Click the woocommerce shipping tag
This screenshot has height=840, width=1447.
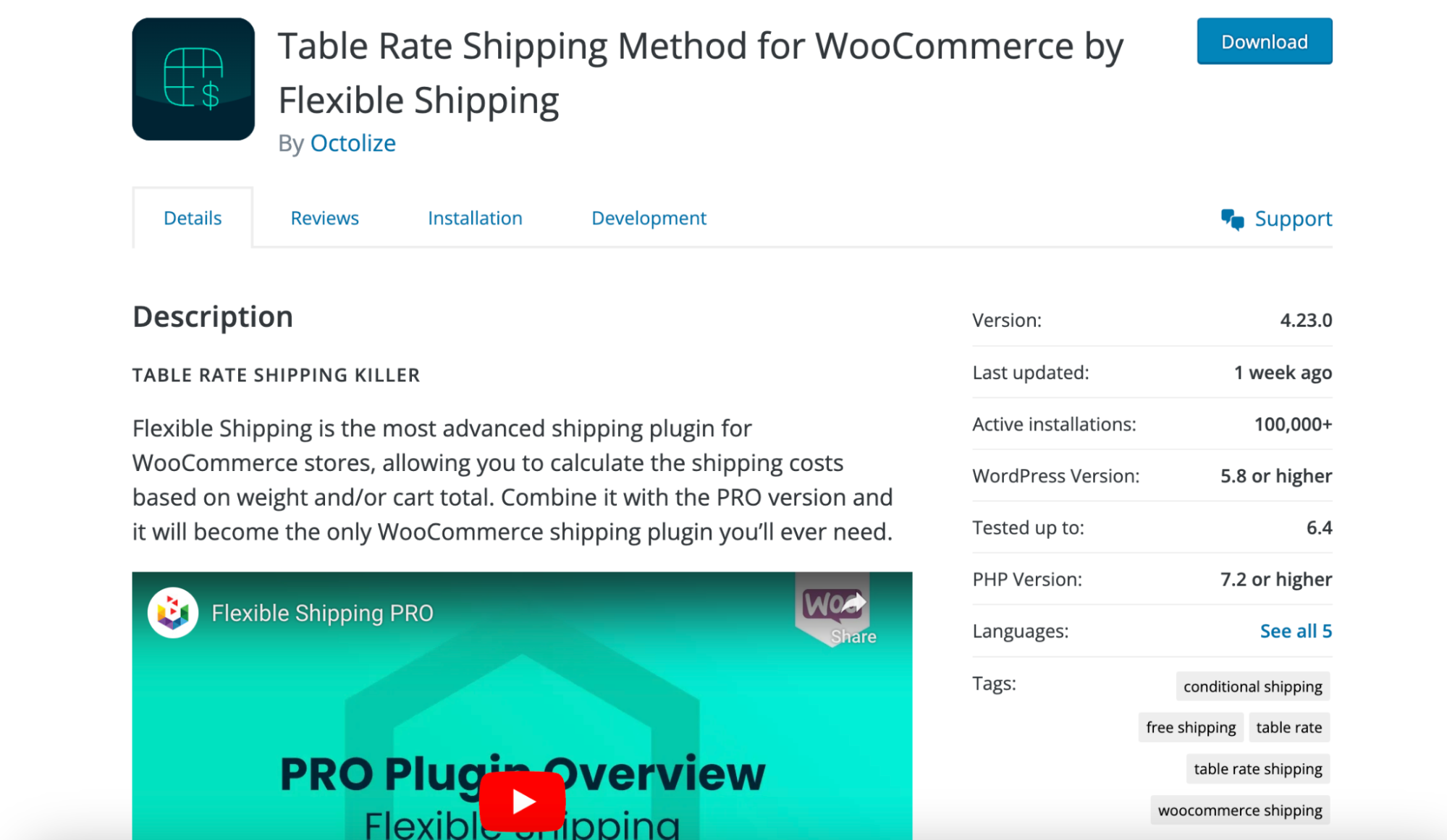tap(1237, 809)
